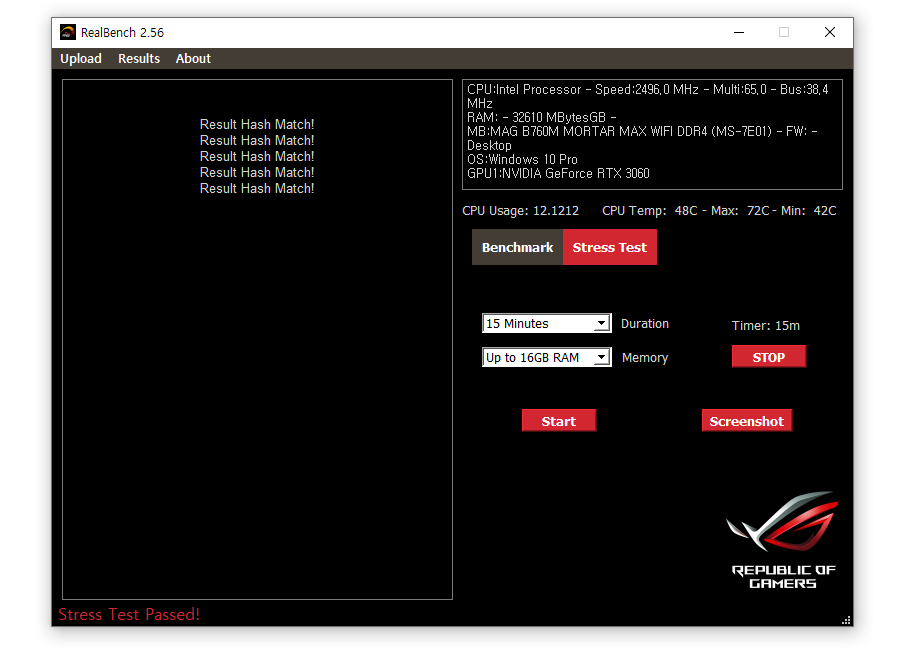Click the Timer: 15m text
The image size is (910, 668).
pos(765,326)
